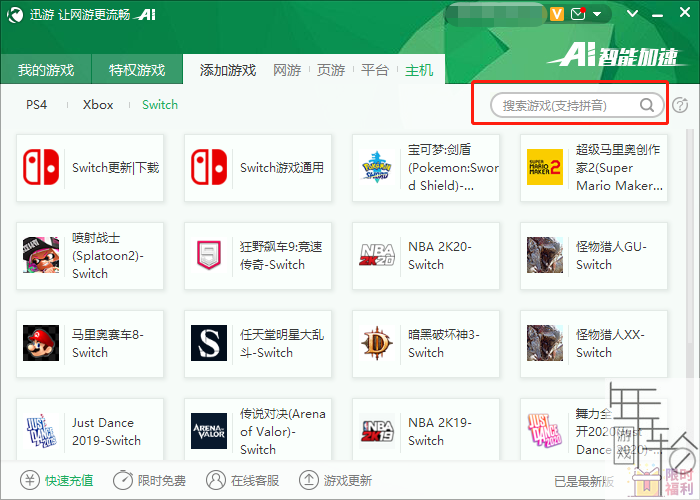This screenshot has width=700, height=500.
Task: Open the help question mark icon
Action: coord(680,105)
